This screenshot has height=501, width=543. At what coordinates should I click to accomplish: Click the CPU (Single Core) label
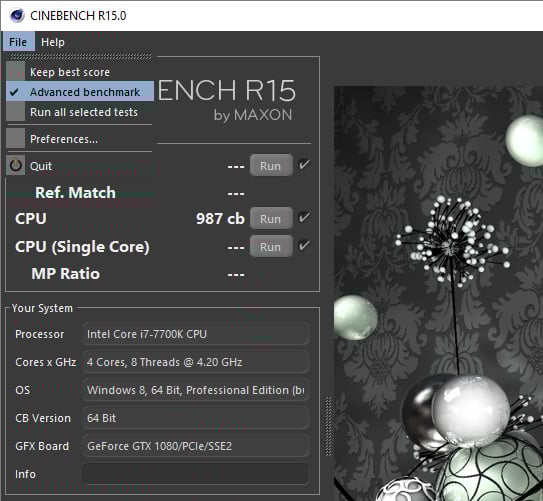[x=82, y=247]
